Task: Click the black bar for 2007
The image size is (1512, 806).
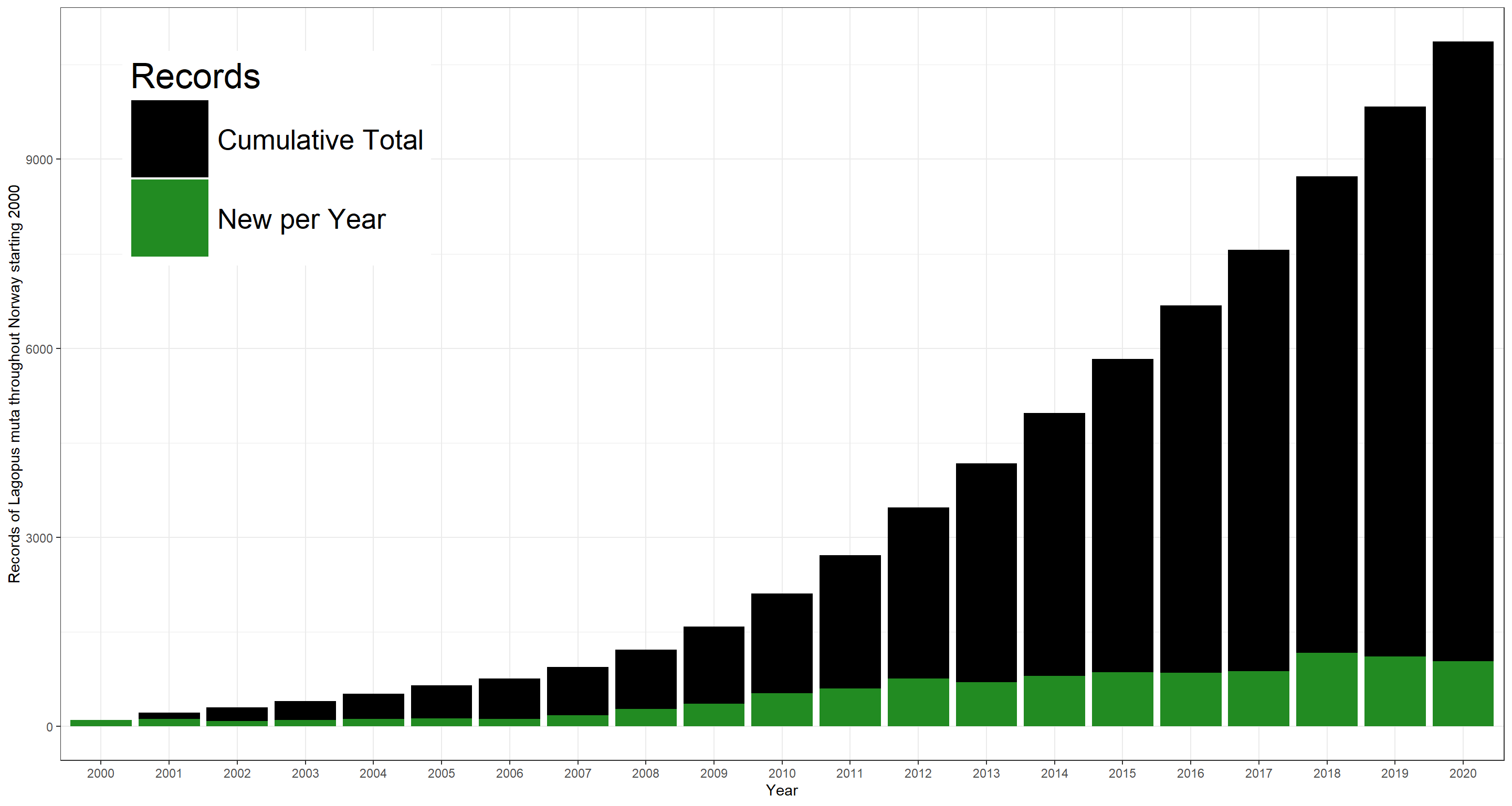Action: [577, 691]
